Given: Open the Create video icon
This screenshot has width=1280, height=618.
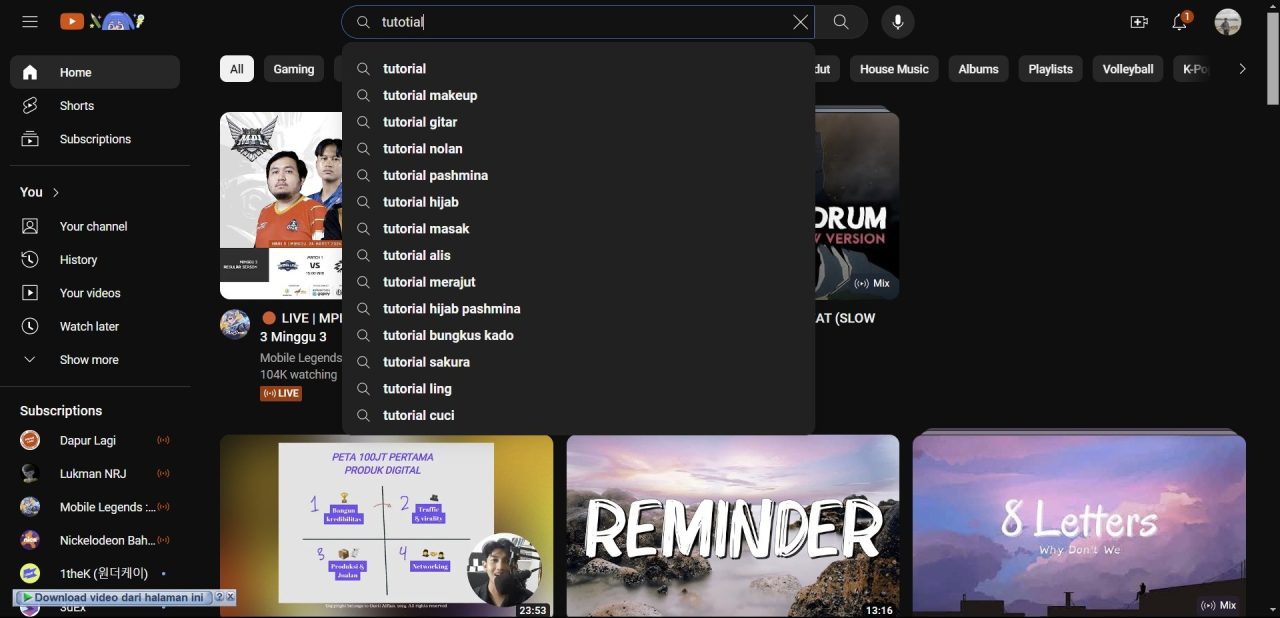Looking at the screenshot, I should click(1138, 22).
